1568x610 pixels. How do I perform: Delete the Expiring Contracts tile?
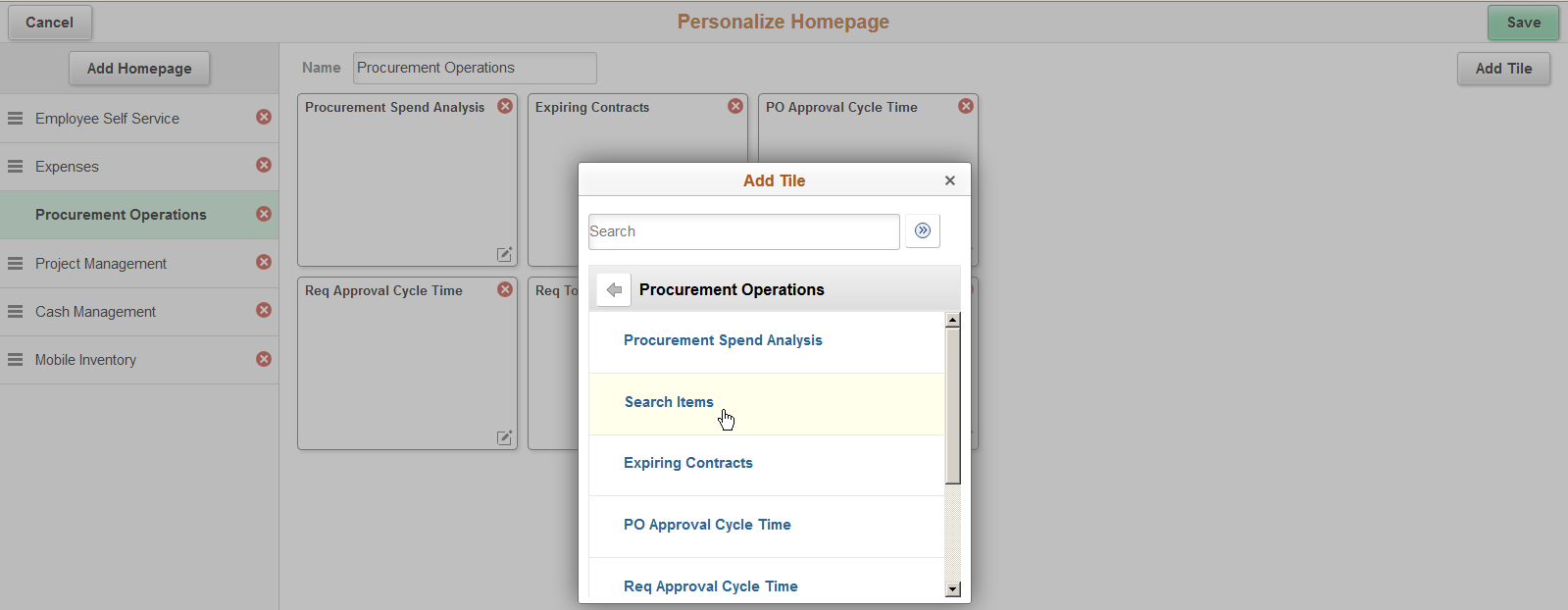click(735, 106)
